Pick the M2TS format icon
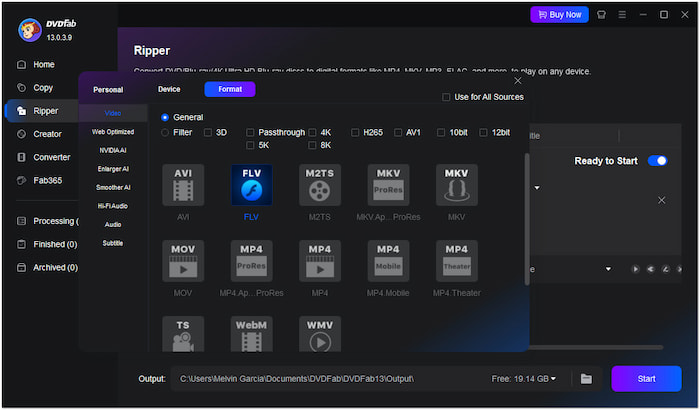The image size is (700, 410). [319, 186]
